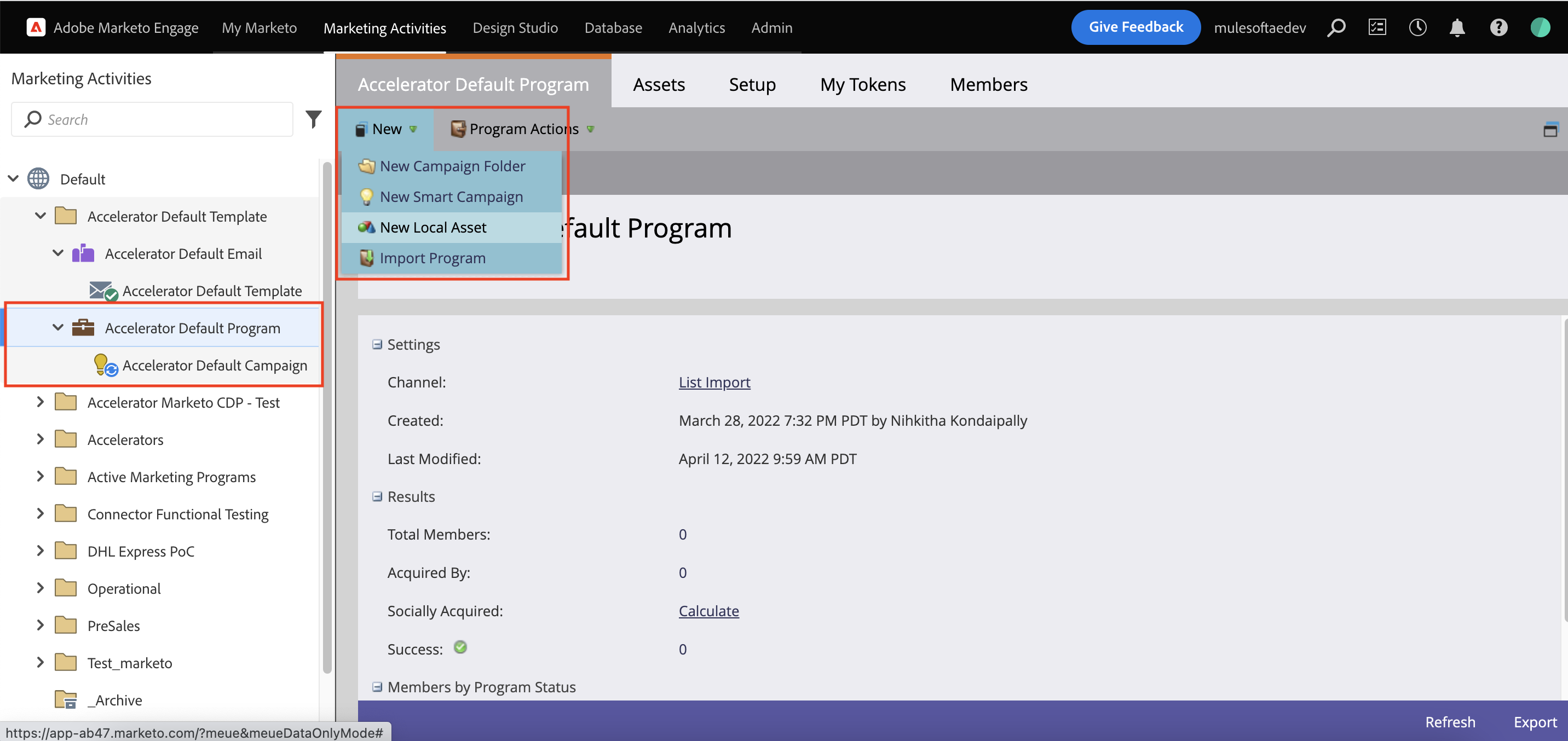Click the tree filter funnel icon
The height and width of the screenshot is (741, 1568).
coord(314,119)
